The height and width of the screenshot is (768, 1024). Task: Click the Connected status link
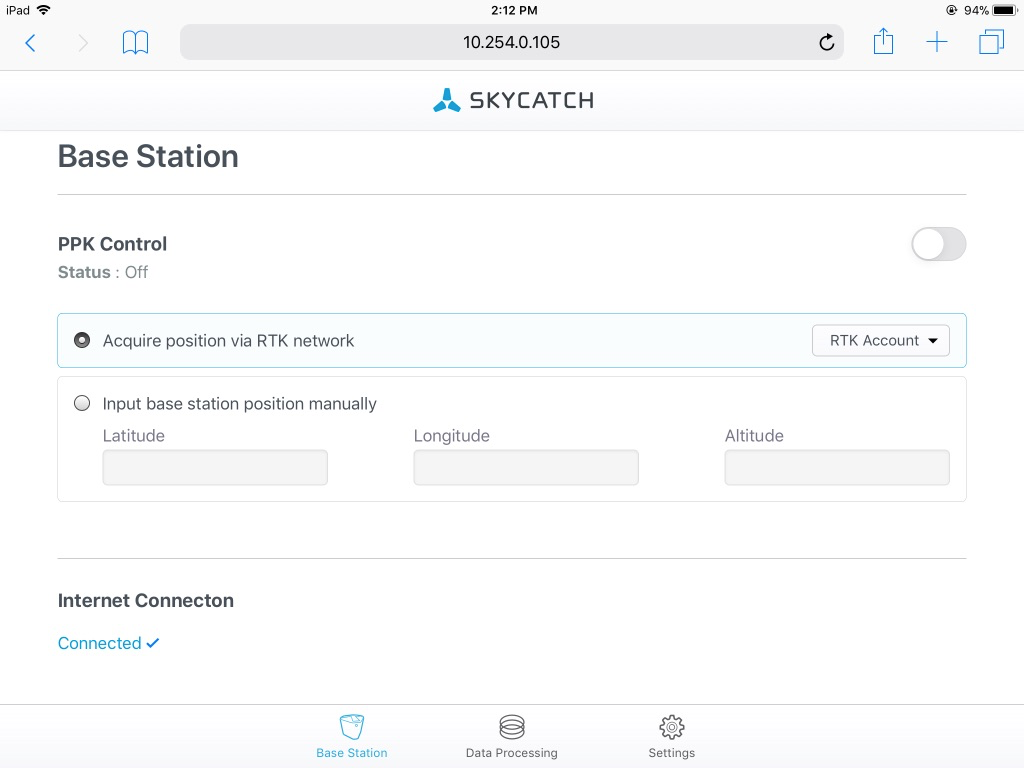[108, 643]
